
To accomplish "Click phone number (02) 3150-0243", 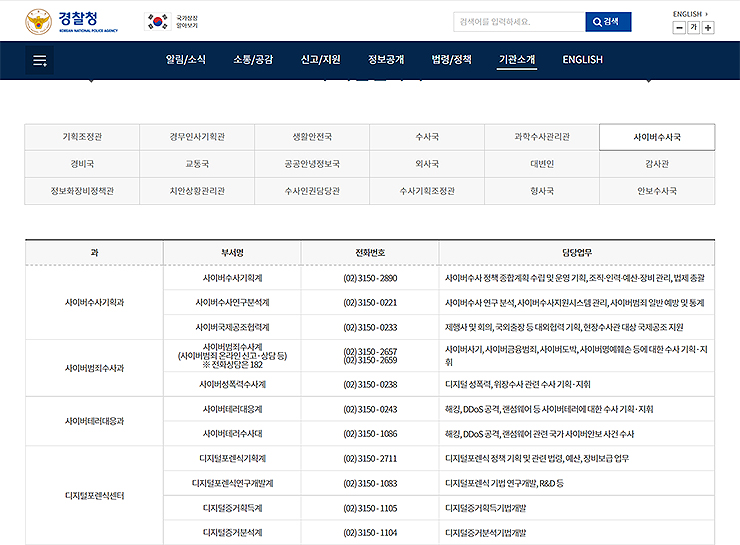I will pyautogui.click(x=370, y=409).
